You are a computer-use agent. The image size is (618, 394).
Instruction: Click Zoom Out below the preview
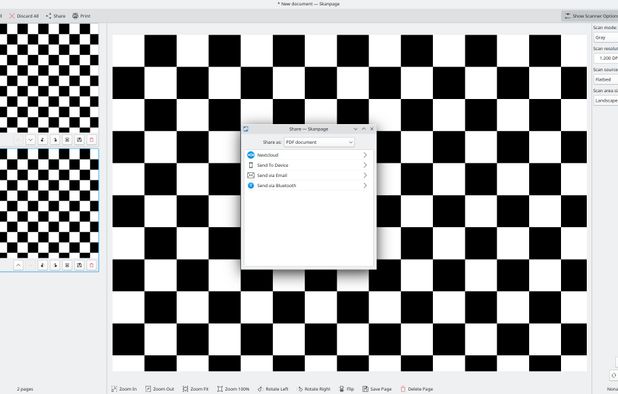click(160, 389)
